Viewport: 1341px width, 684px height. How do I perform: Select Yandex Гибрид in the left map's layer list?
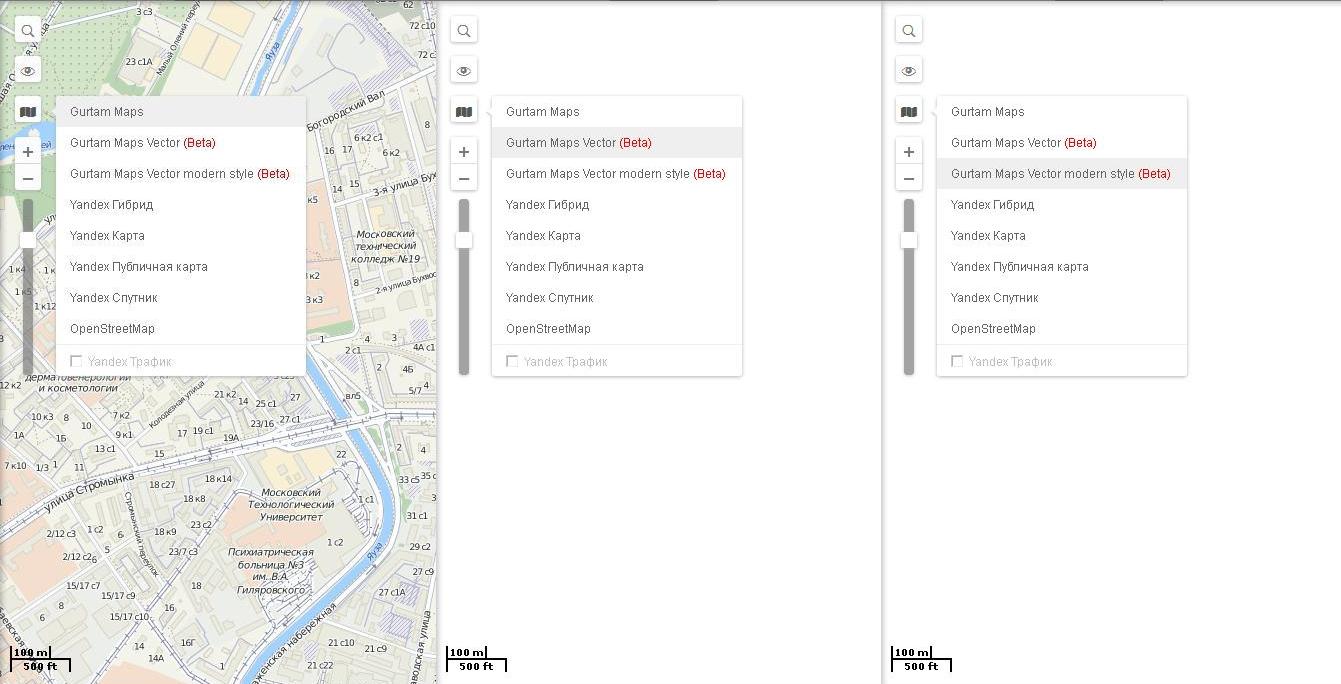[111, 205]
